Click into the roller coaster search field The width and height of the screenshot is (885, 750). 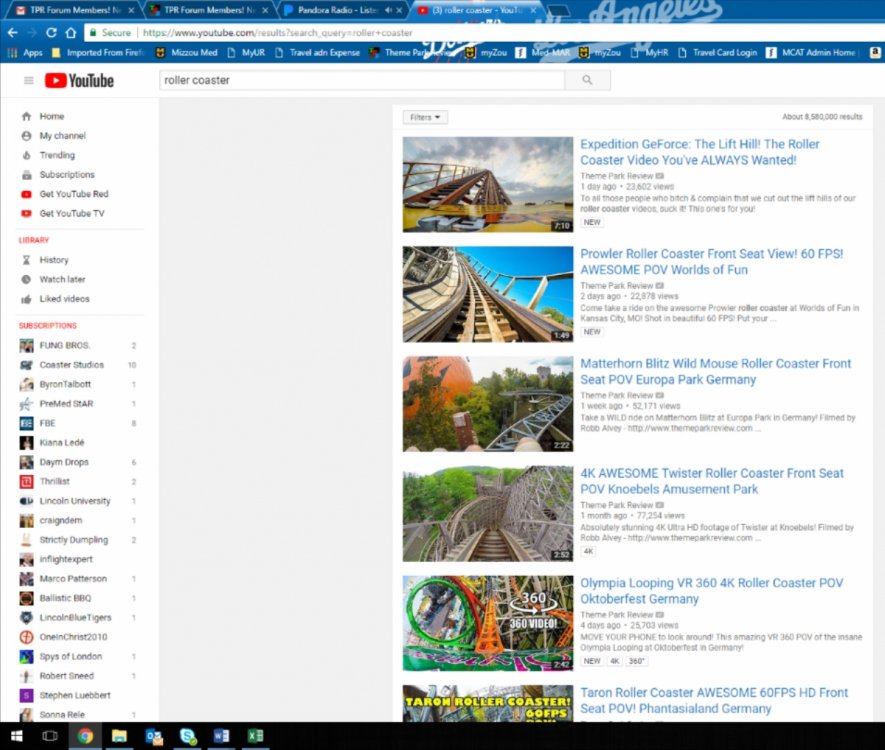coord(360,81)
